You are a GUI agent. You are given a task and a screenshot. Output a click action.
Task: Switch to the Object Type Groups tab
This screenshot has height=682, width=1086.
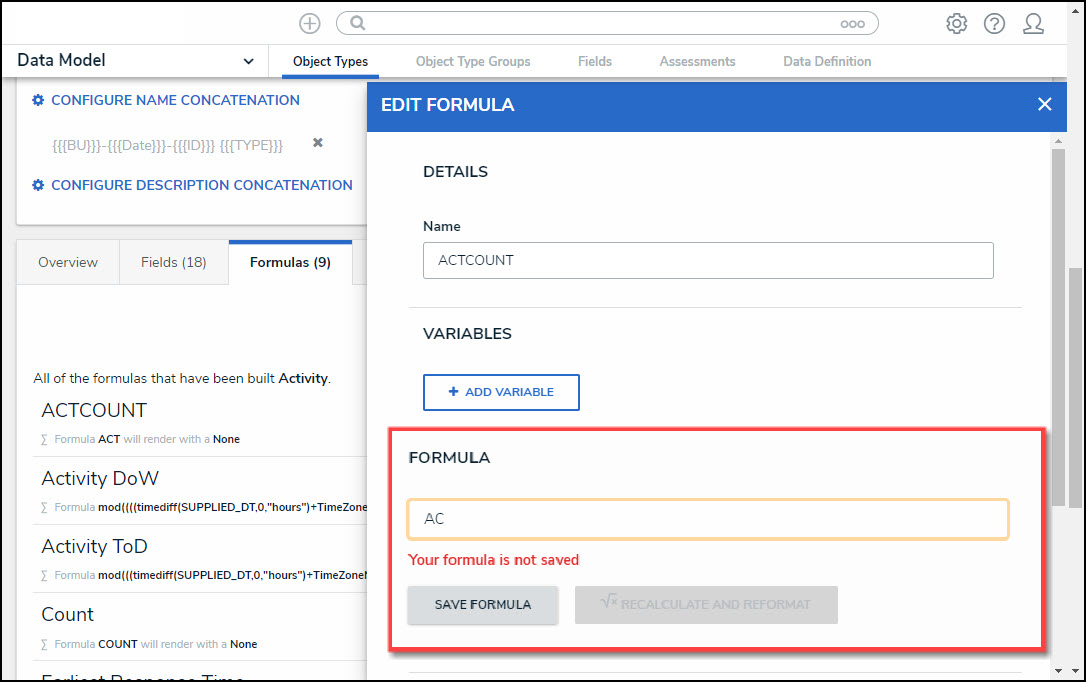pos(473,61)
